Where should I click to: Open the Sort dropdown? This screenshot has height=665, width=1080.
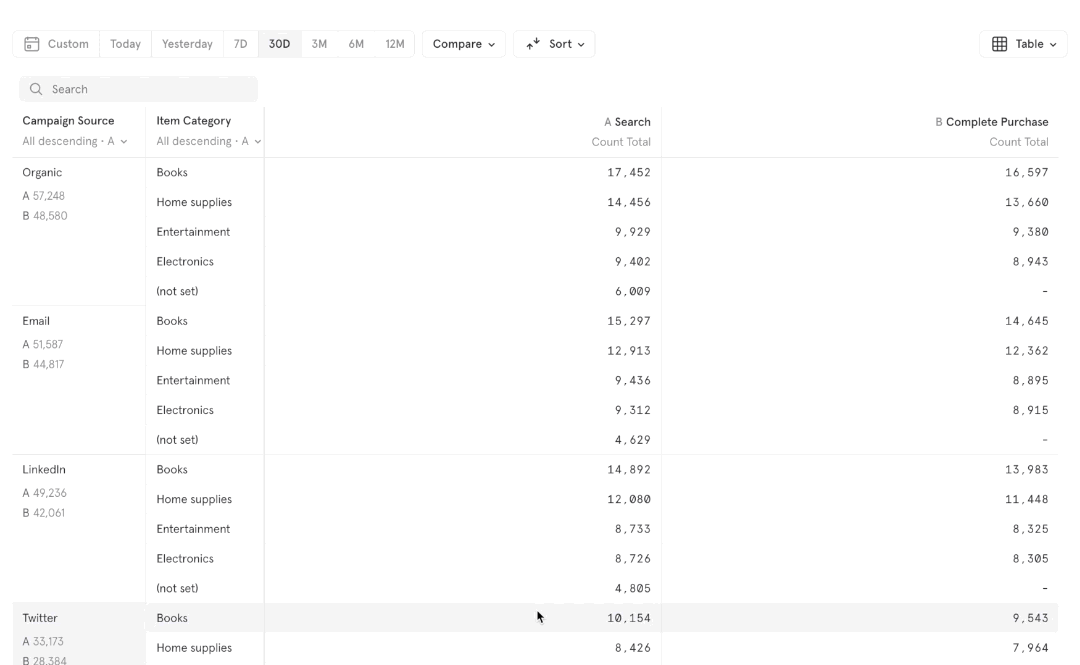tap(554, 44)
